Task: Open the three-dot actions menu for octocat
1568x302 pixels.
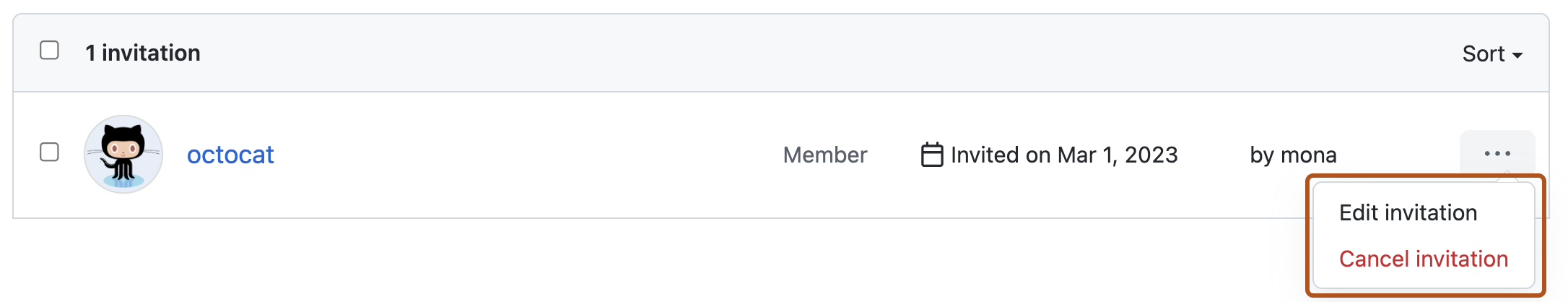Action: coord(1497,153)
